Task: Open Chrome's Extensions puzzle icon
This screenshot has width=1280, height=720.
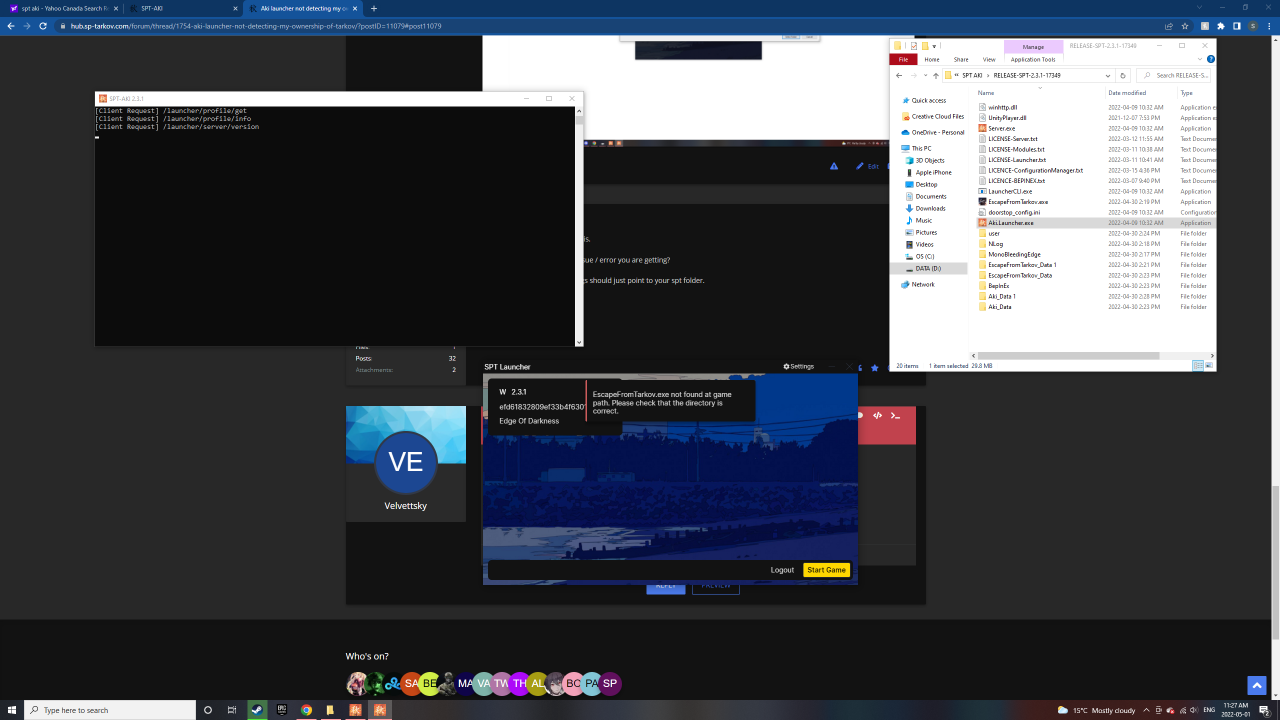Action: pos(1221,26)
